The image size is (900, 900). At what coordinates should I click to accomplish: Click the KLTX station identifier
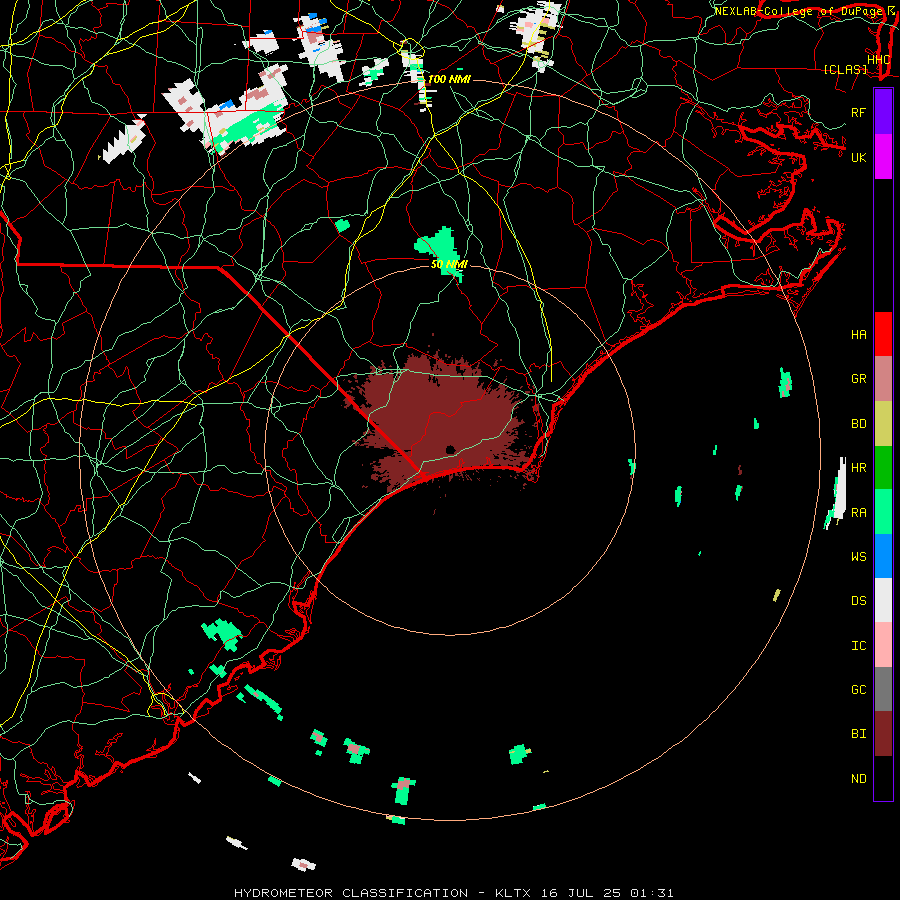click(513, 893)
